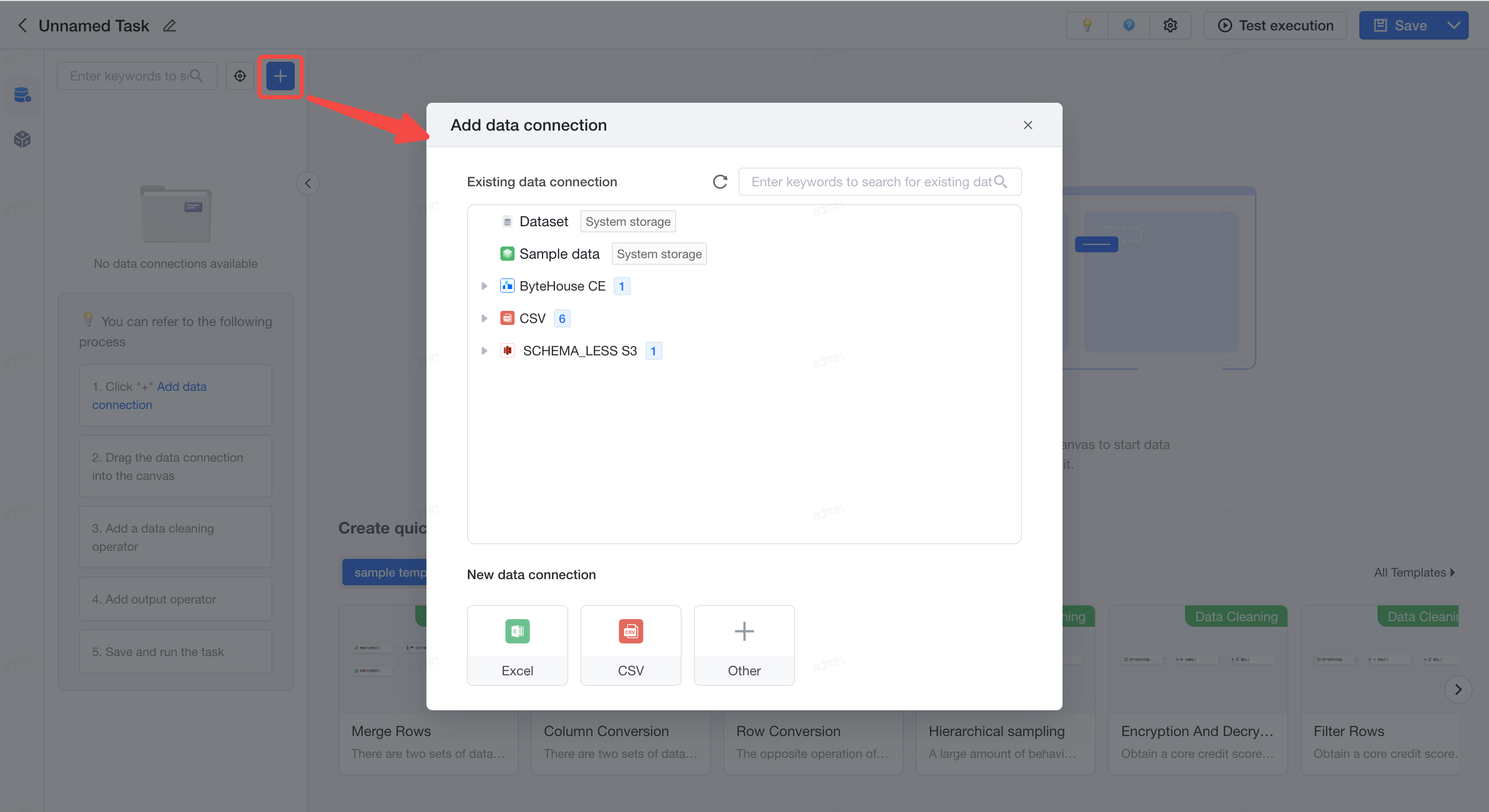Expand the SCHEMA_LESS S3 node
The width and height of the screenshot is (1489, 812).
(484, 351)
